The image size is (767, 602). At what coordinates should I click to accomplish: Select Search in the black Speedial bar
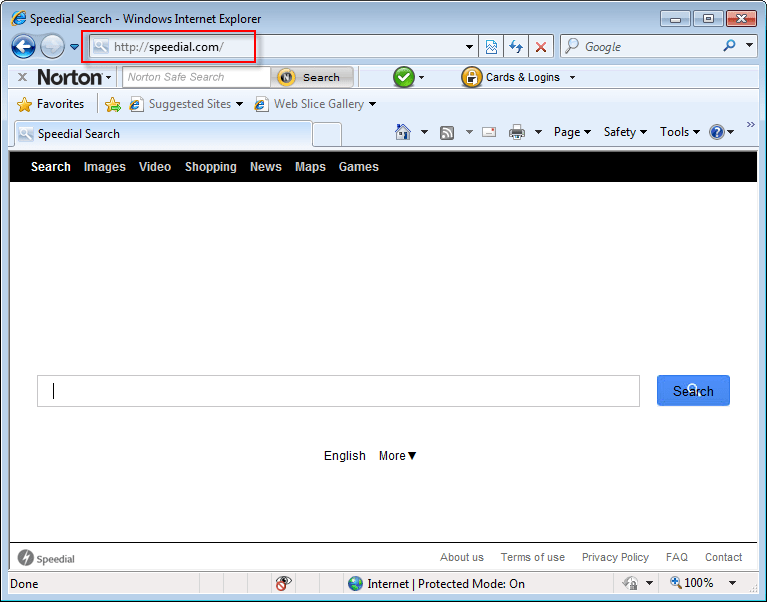click(x=51, y=167)
